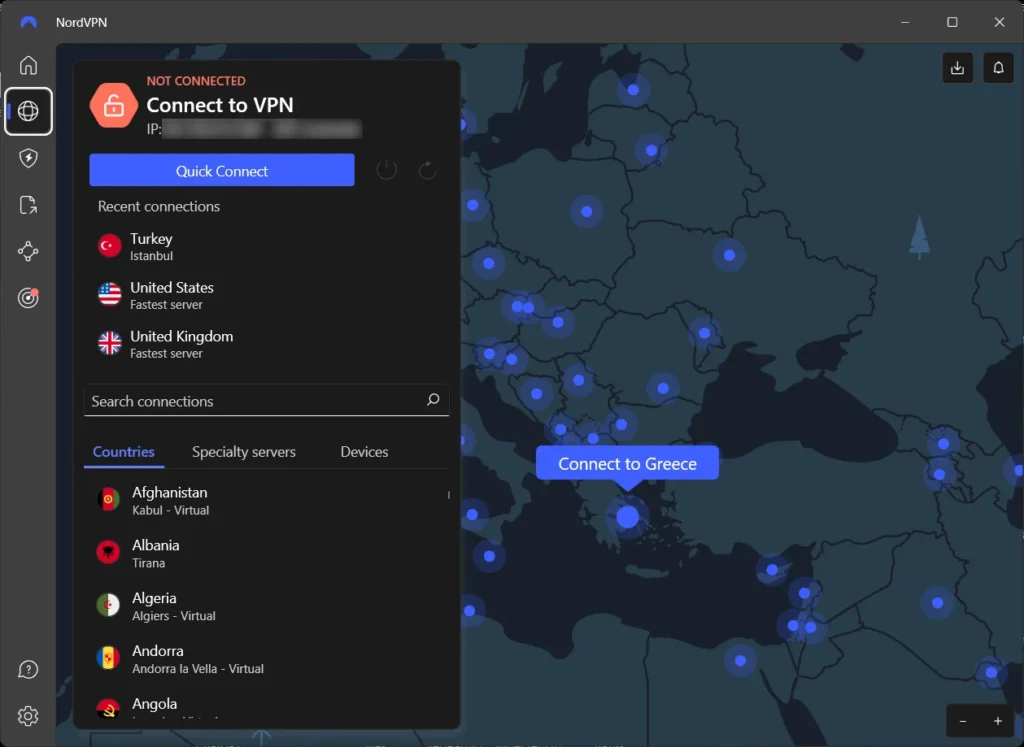Screen dimensions: 1024x747
Task: Select Algeria in countries list
Action: 264,606
